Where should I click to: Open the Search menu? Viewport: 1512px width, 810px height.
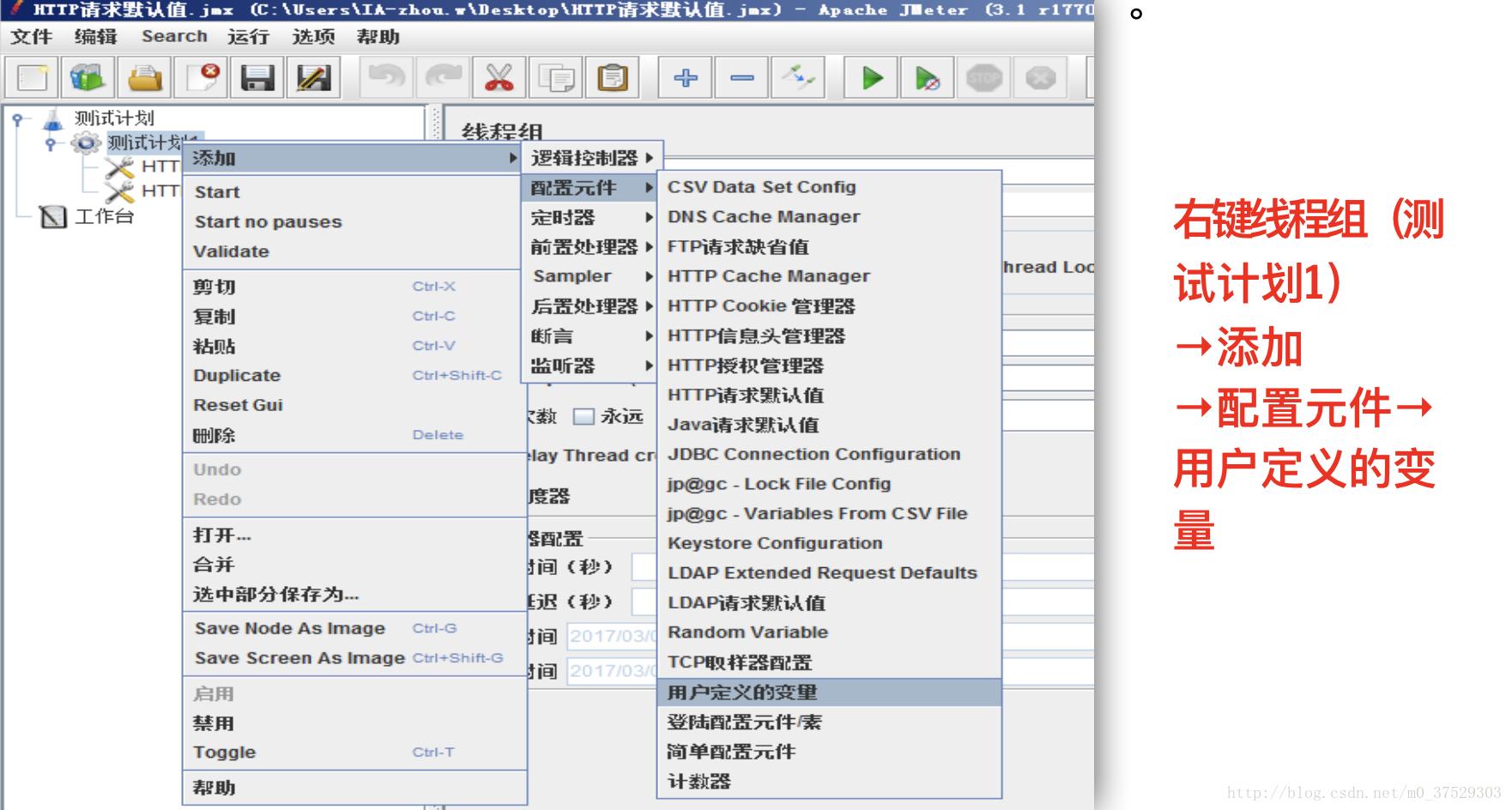pyautogui.click(x=174, y=36)
